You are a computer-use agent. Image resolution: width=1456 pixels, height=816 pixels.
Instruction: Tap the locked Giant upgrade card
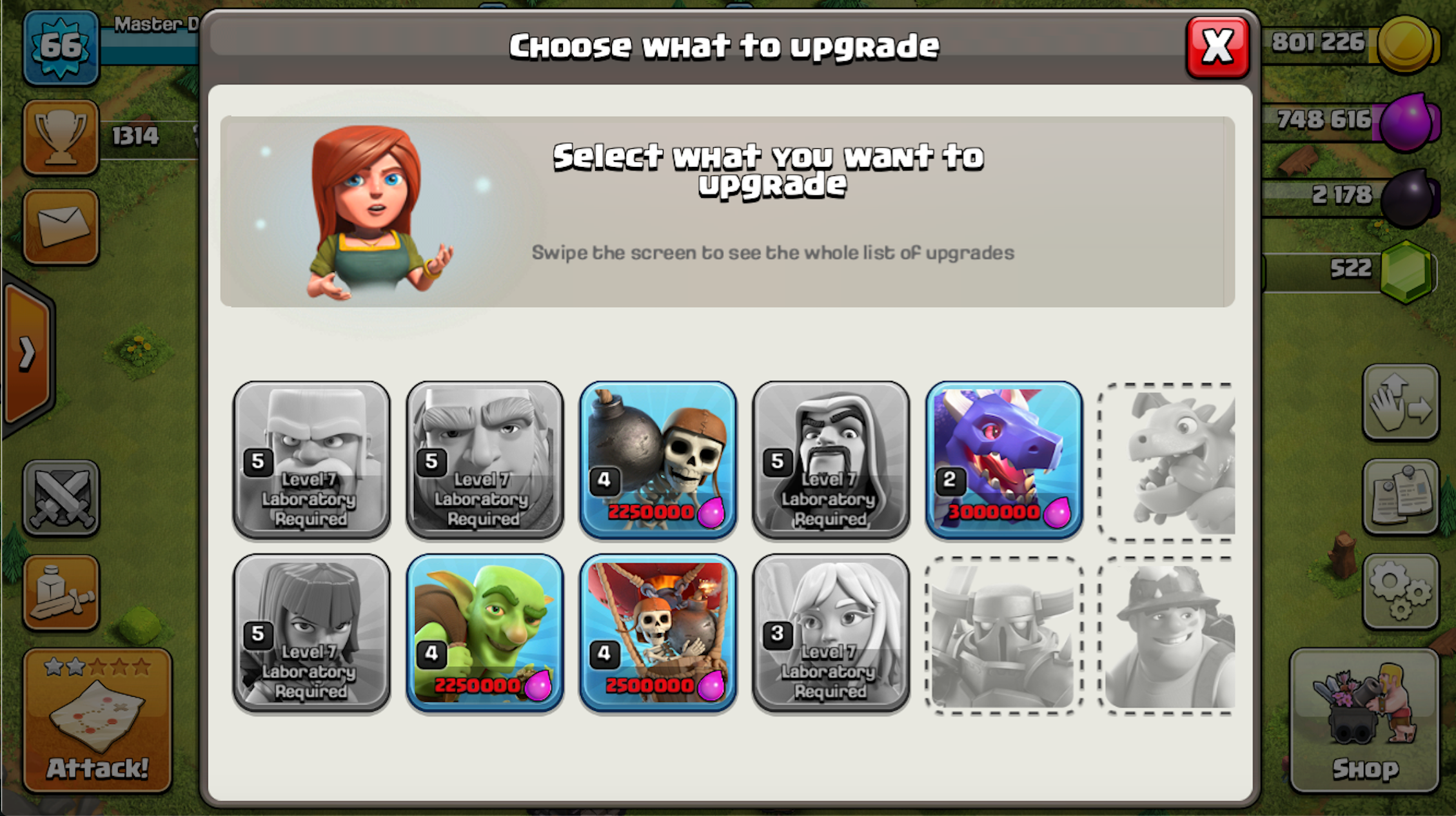pyautogui.click(x=485, y=460)
